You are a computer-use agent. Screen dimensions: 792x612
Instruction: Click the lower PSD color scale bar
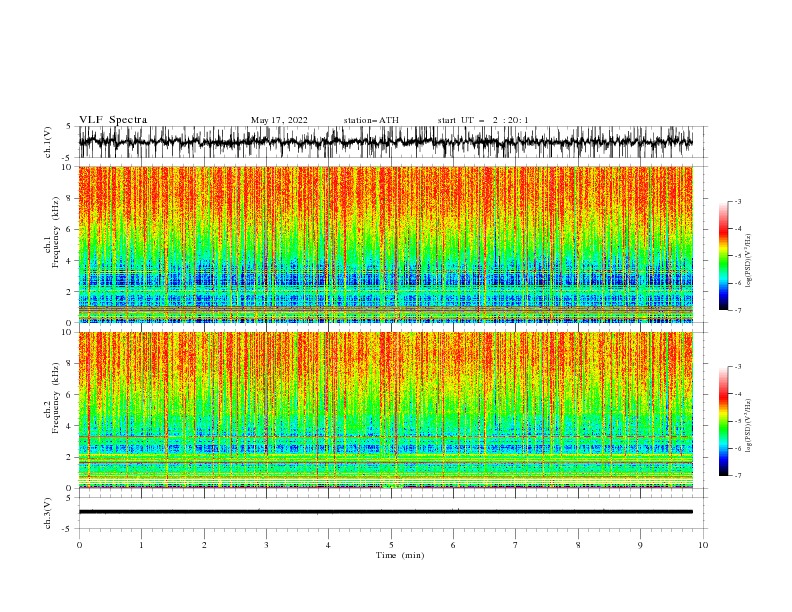click(723, 421)
